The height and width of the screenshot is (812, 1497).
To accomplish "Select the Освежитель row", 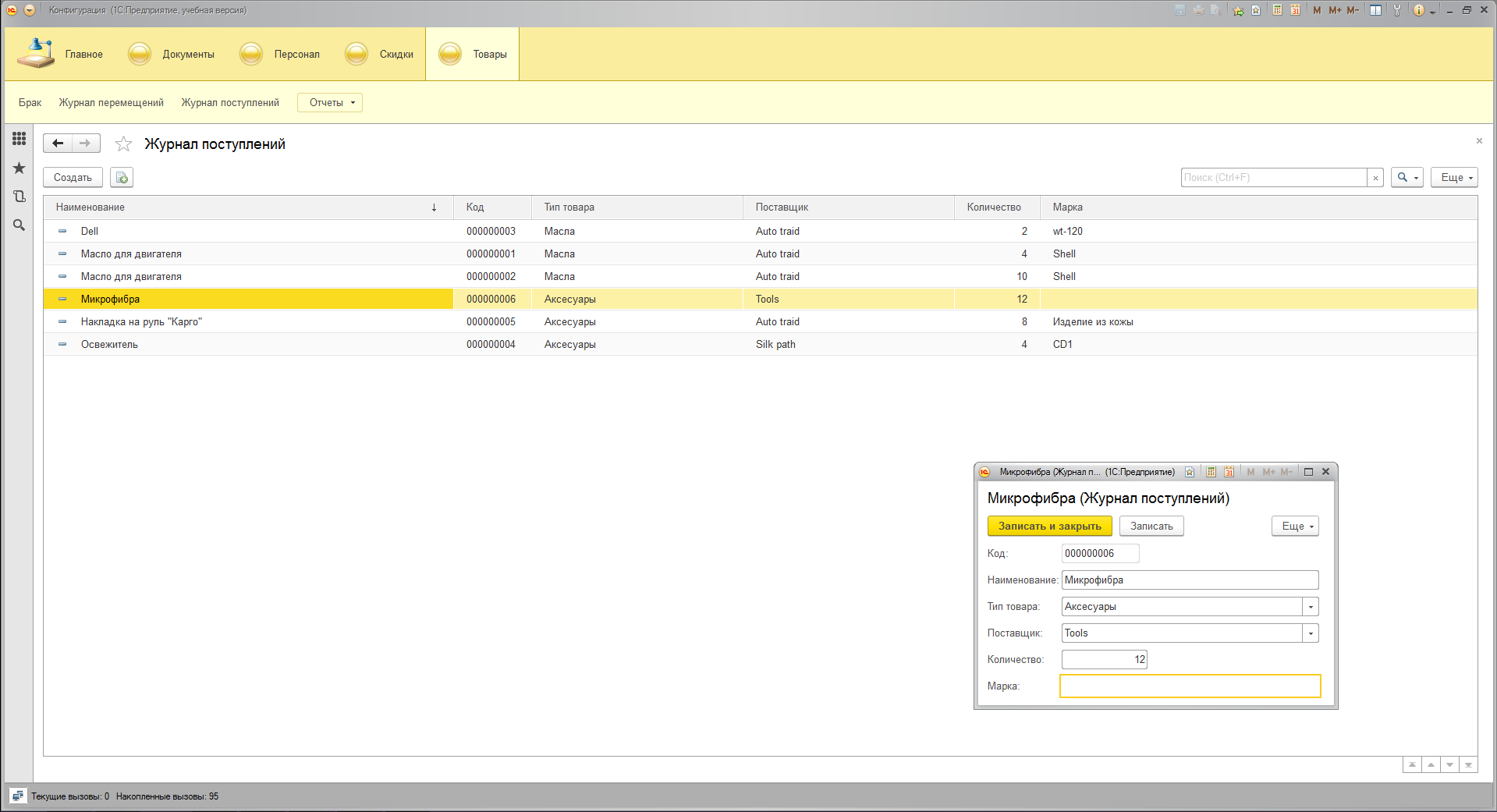I will point(761,345).
